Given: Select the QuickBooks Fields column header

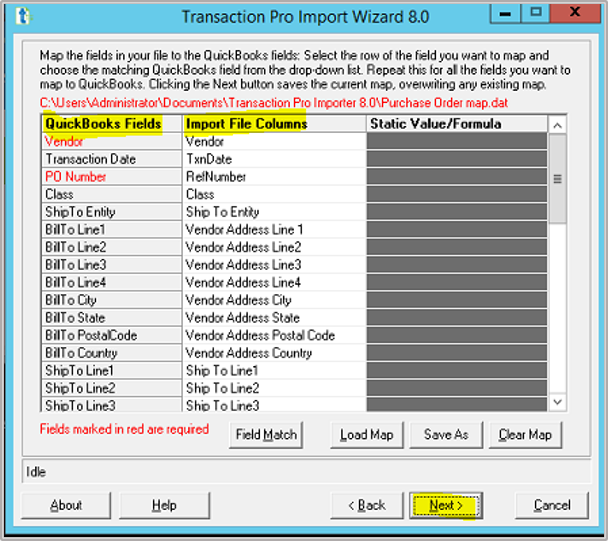Looking at the screenshot, I should (x=111, y=124).
